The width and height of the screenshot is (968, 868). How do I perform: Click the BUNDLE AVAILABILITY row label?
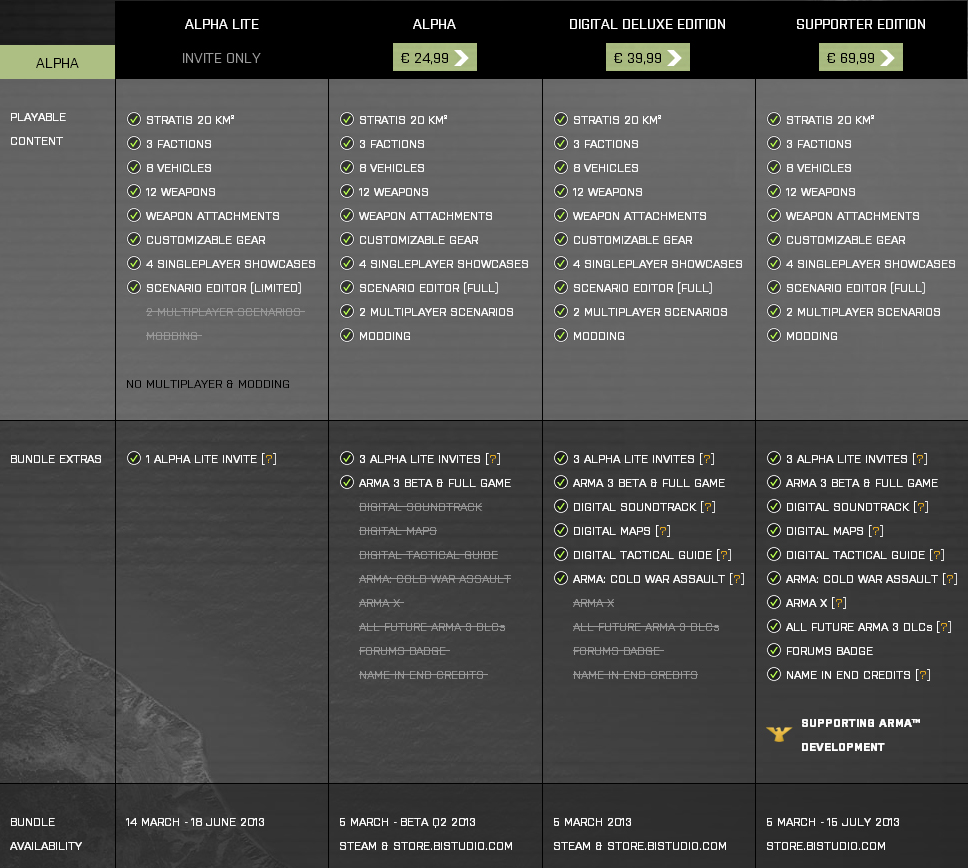tap(46, 834)
